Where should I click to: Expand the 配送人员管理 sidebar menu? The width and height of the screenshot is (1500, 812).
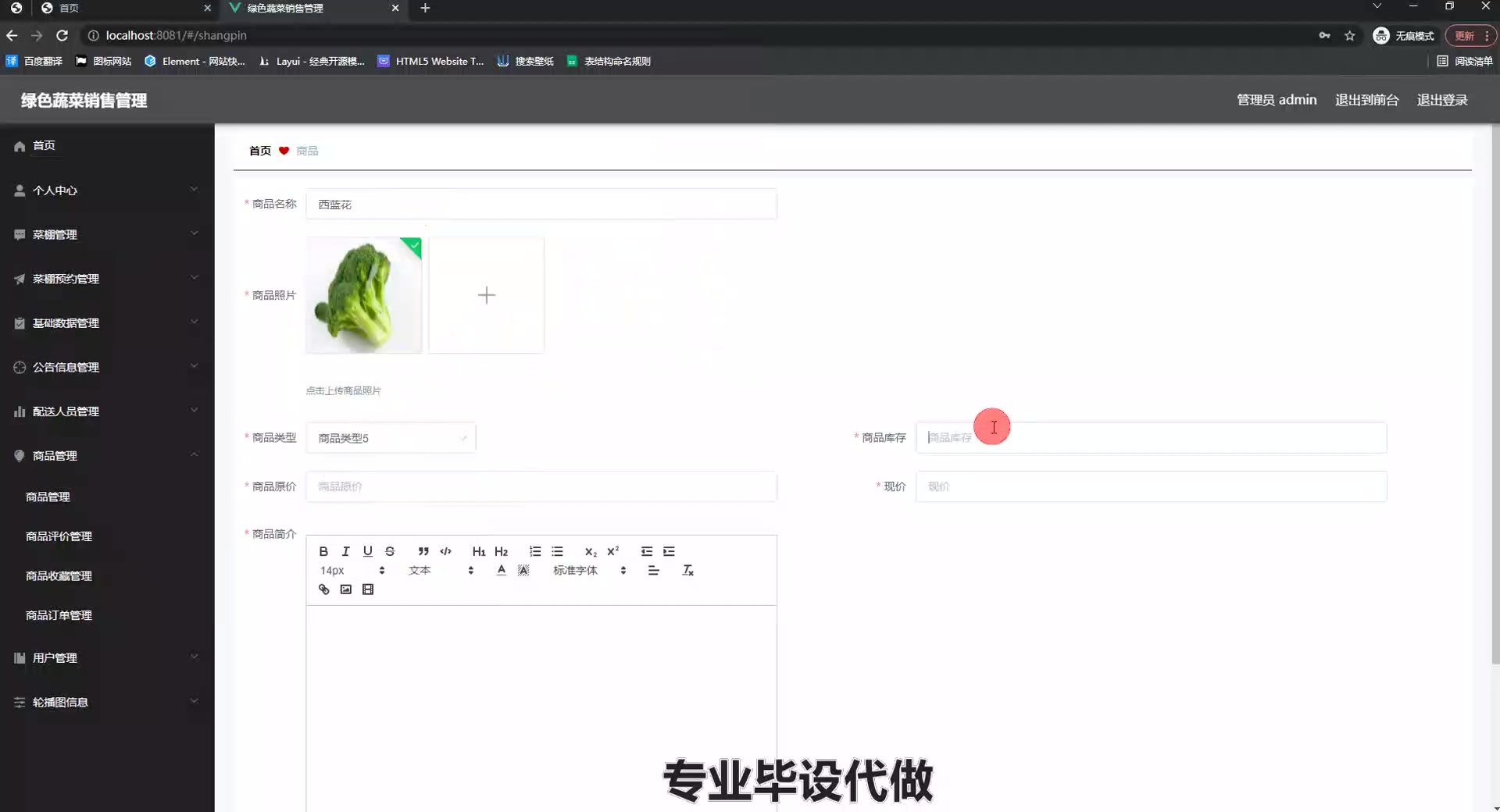pos(107,411)
